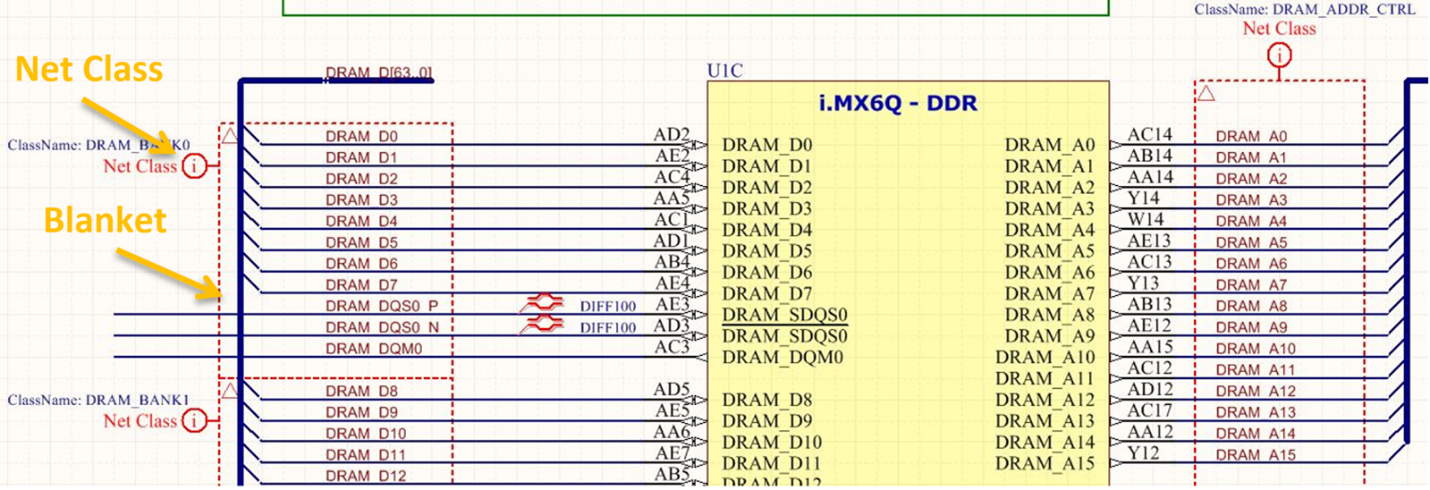Click the triangle marker of the DRAM_ADDR_CTRL blanket
The height and width of the screenshot is (490, 1430).
pos(1206,93)
